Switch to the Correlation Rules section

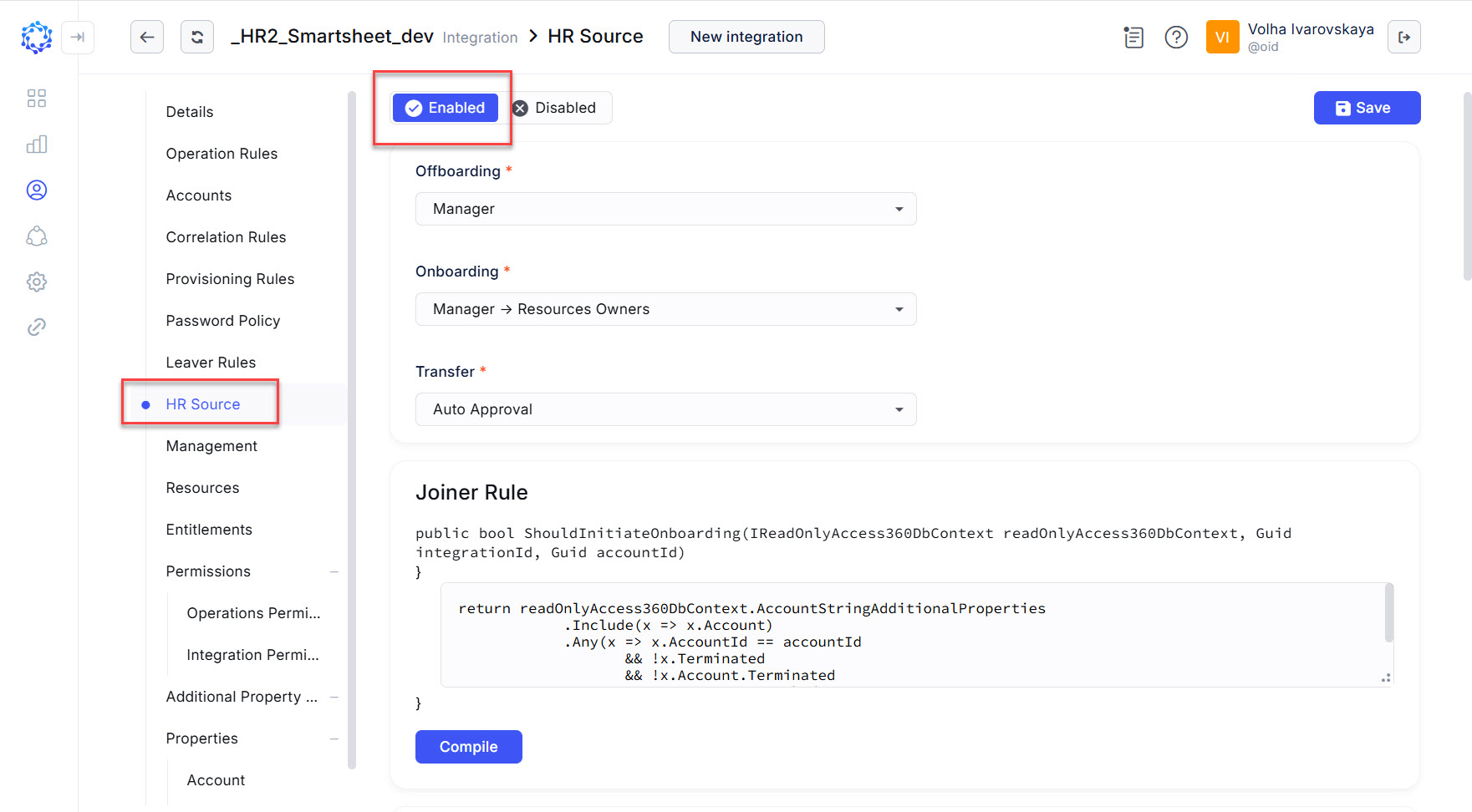226,236
